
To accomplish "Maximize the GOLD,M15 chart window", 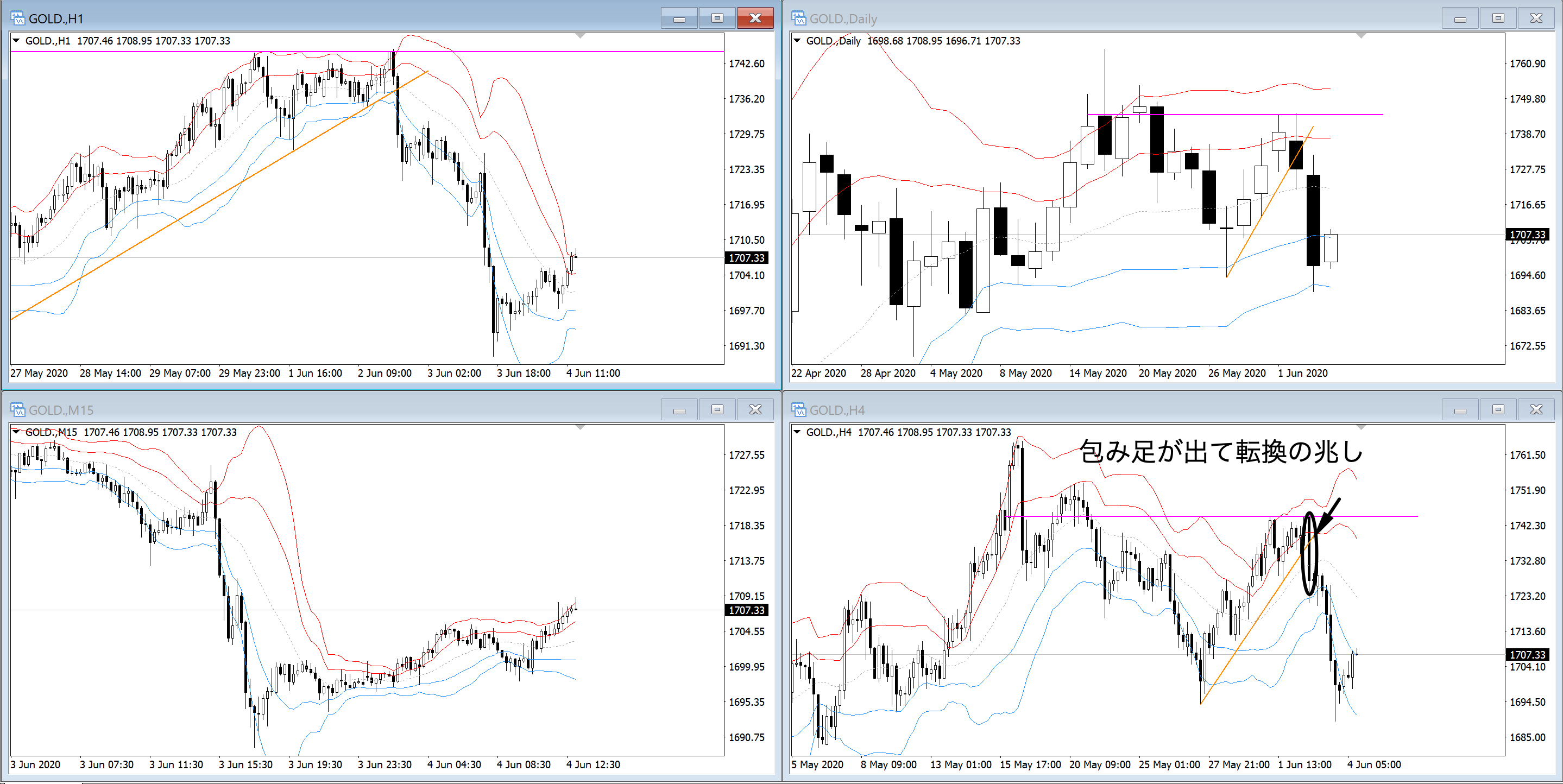I will [716, 409].
